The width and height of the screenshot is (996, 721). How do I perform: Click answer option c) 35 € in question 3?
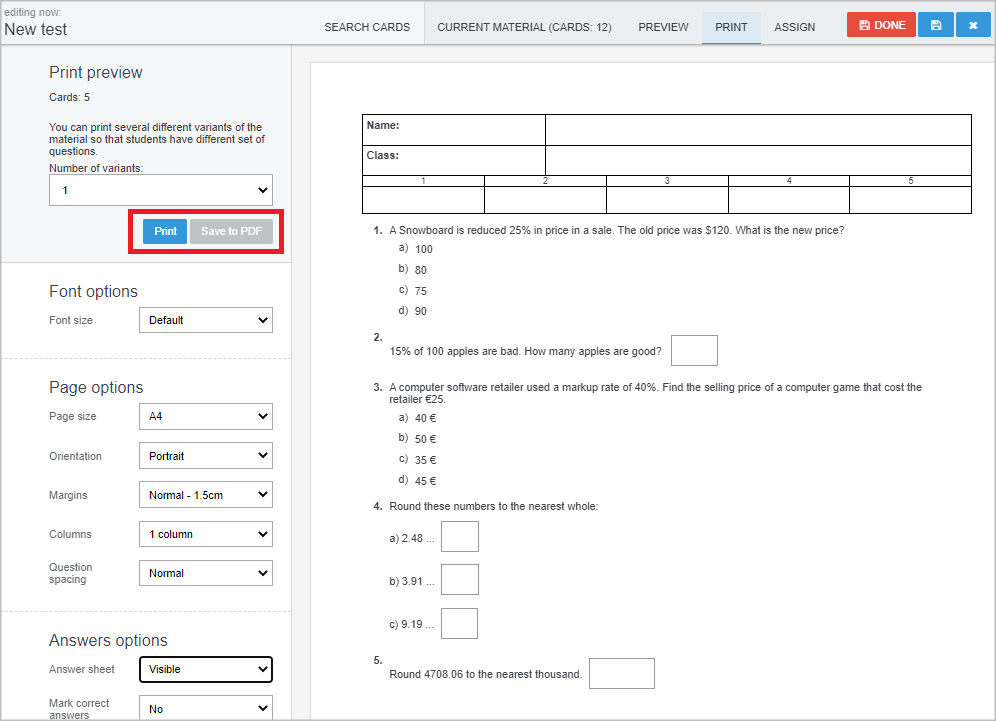tap(418, 460)
